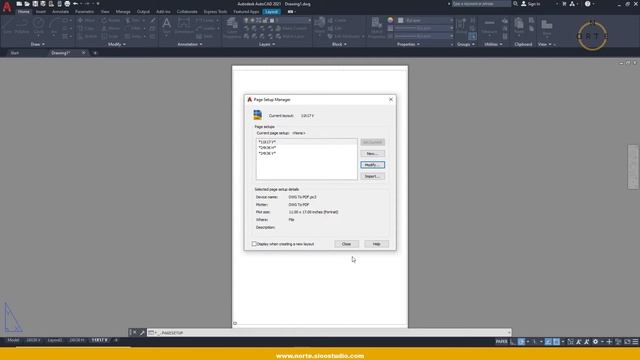Screen dimensions: 640x360
Task: Select the third page setup in the list
Action: tap(306, 153)
